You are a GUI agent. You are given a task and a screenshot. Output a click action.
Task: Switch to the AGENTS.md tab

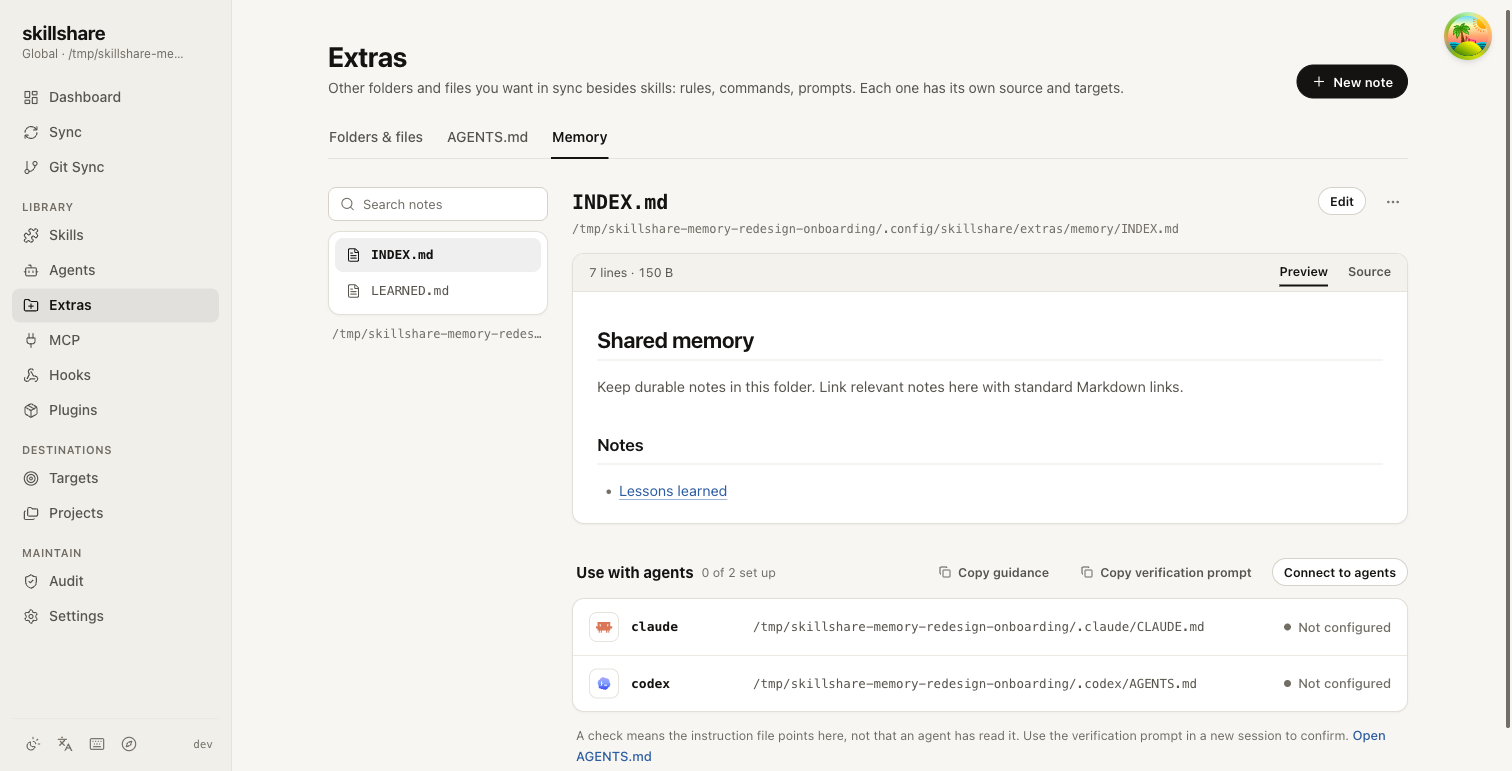[487, 137]
